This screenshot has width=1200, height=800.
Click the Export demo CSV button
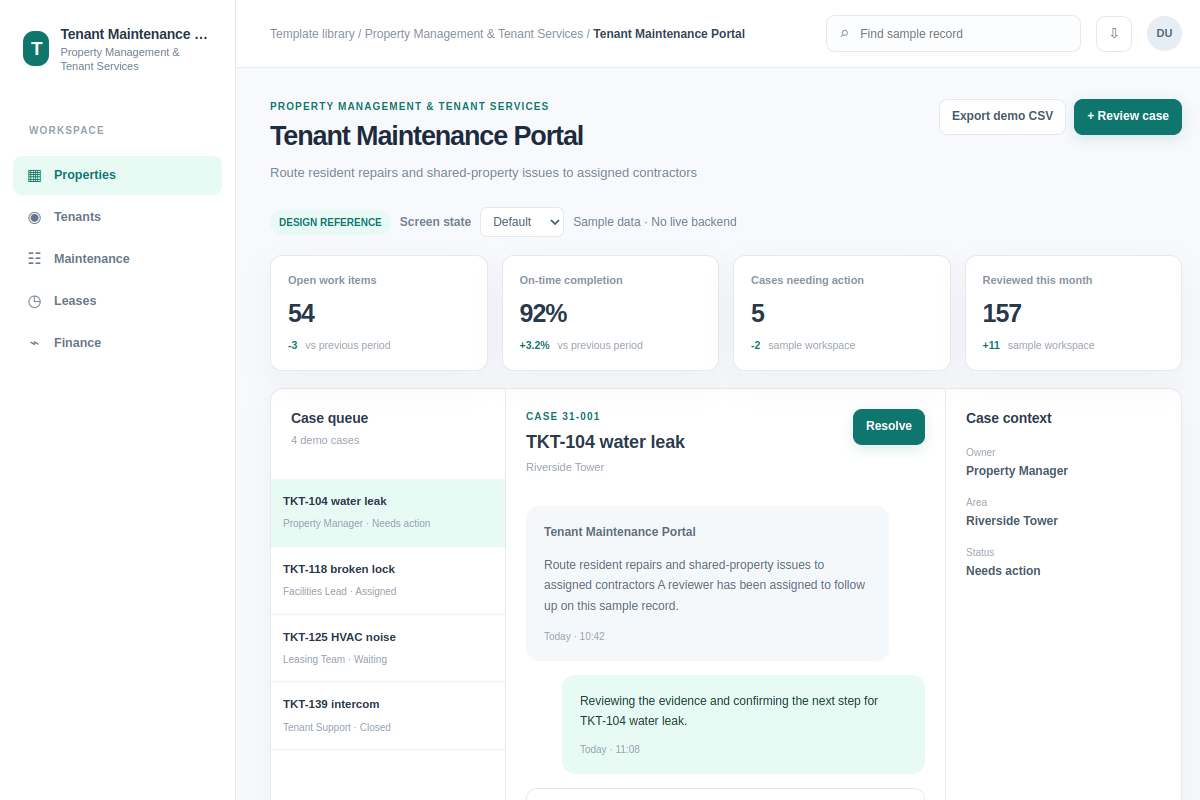[1002, 116]
